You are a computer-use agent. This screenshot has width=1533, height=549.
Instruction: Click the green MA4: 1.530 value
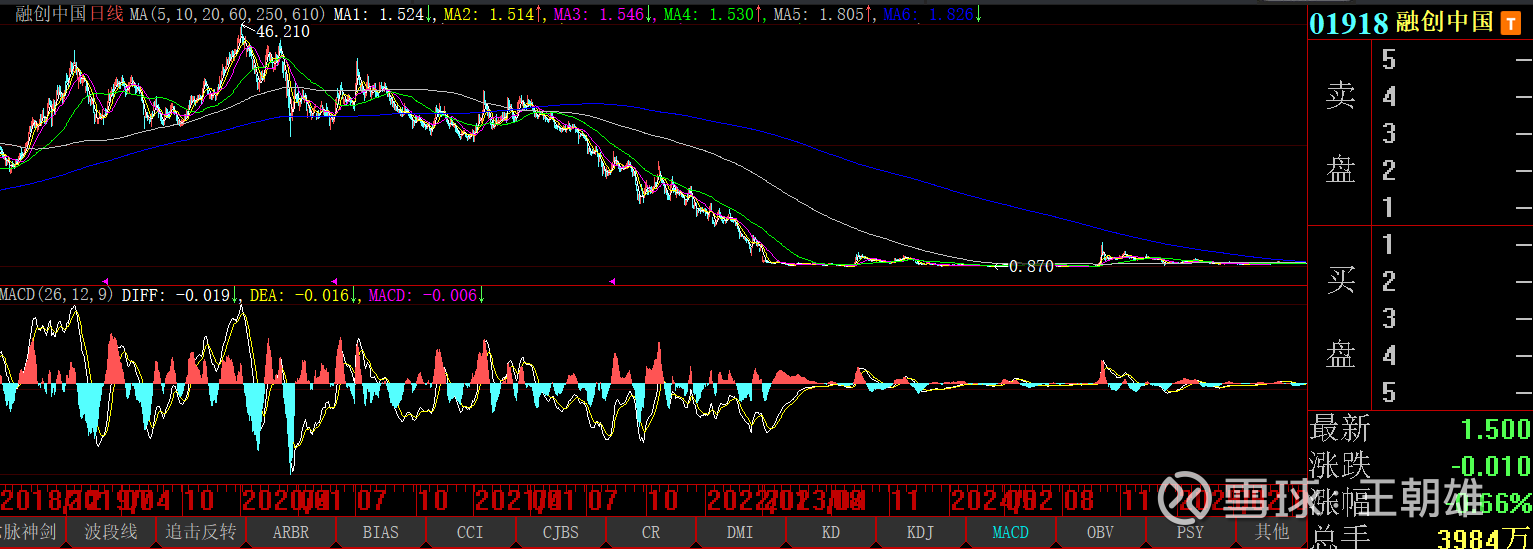[x=712, y=15]
